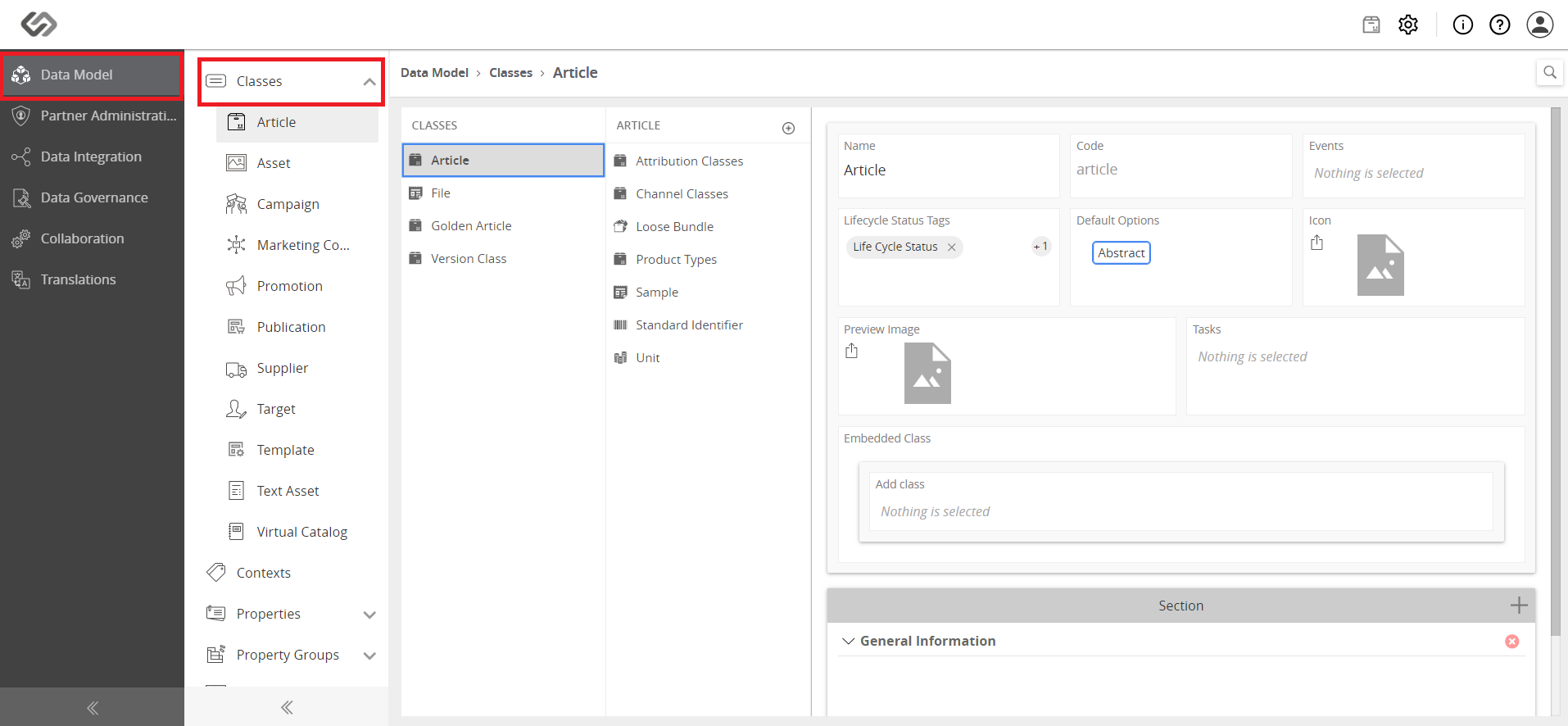Image resolution: width=1568 pixels, height=726 pixels.
Task: Open Sample subclass
Action: pos(708,293)
